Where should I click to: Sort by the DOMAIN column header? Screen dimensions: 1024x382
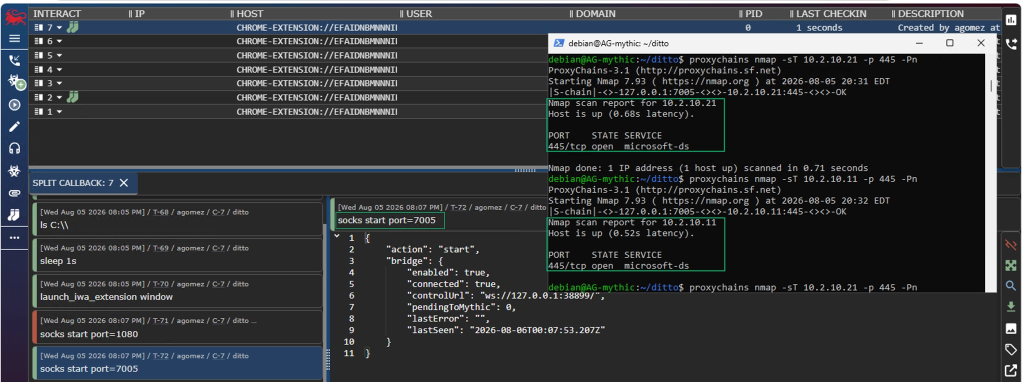click(x=596, y=13)
